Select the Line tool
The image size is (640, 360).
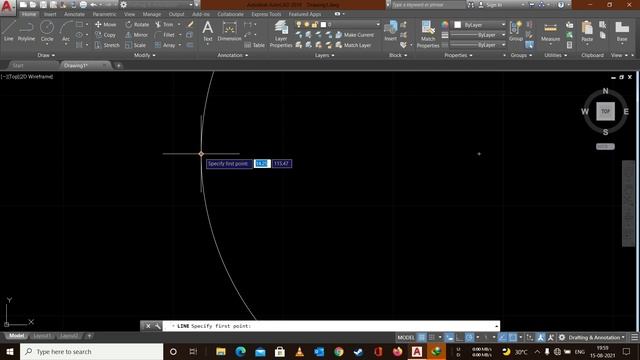[x=9, y=31]
